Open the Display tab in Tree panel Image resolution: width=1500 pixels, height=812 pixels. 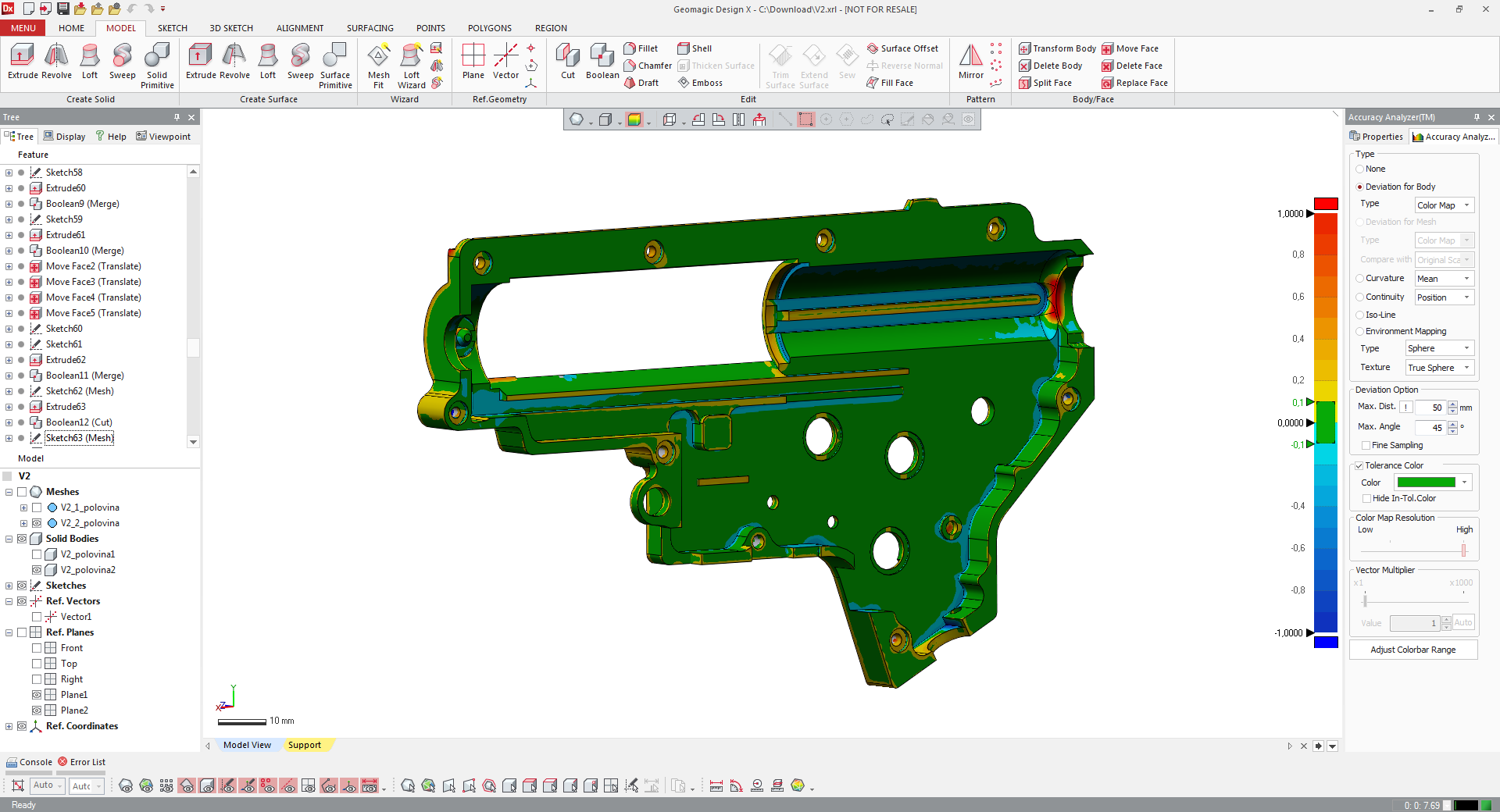pyautogui.click(x=64, y=137)
